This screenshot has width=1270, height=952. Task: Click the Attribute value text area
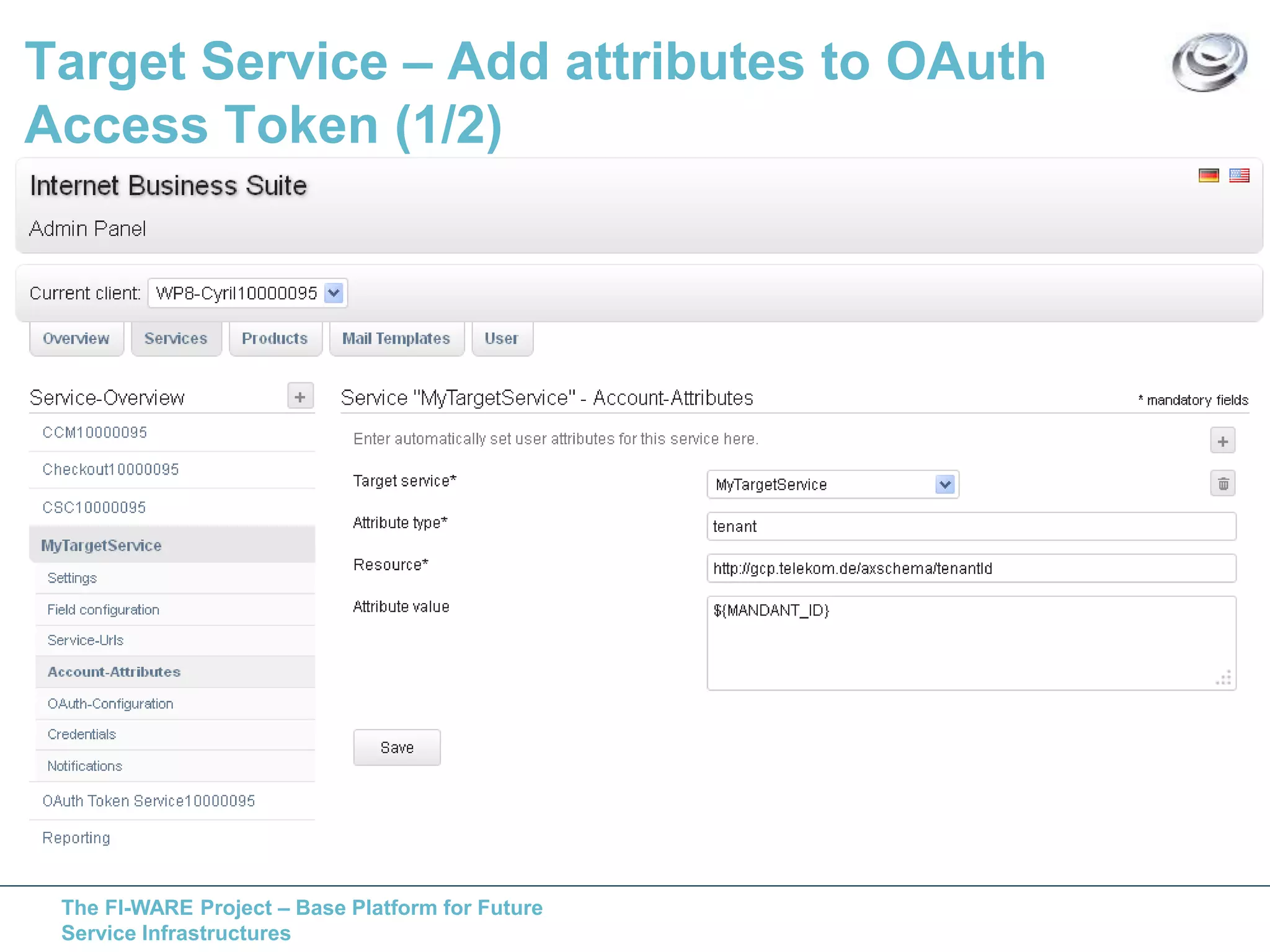971,643
